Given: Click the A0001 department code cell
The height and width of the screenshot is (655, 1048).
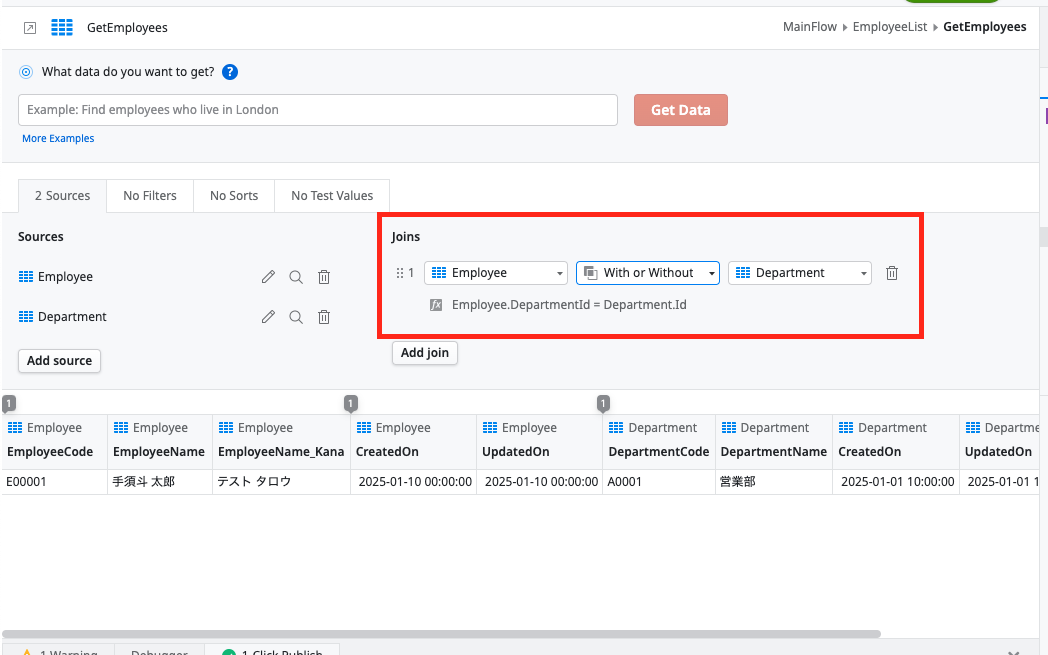Looking at the screenshot, I should [659, 482].
